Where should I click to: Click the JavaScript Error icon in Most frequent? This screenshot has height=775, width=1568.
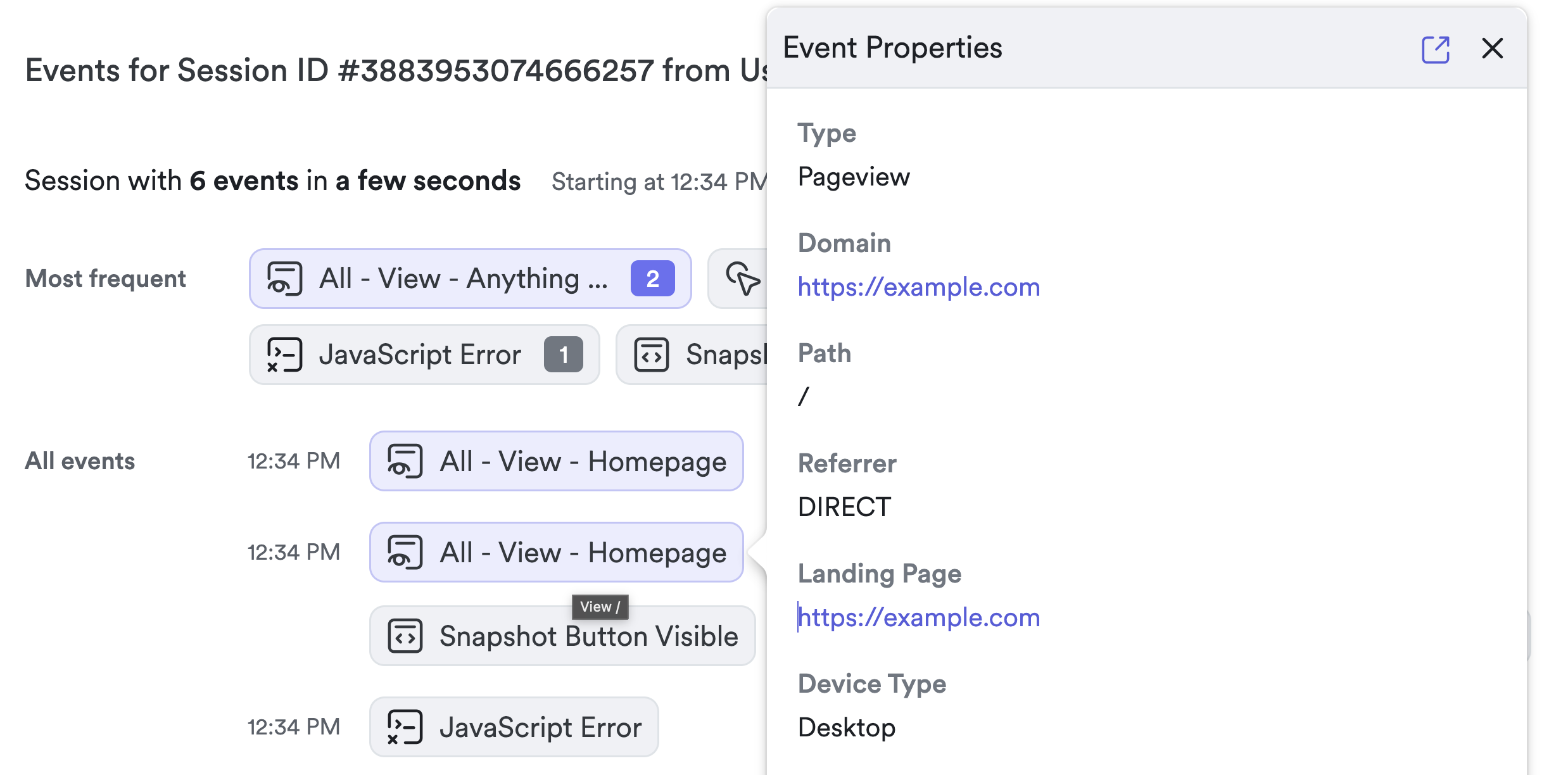[284, 355]
